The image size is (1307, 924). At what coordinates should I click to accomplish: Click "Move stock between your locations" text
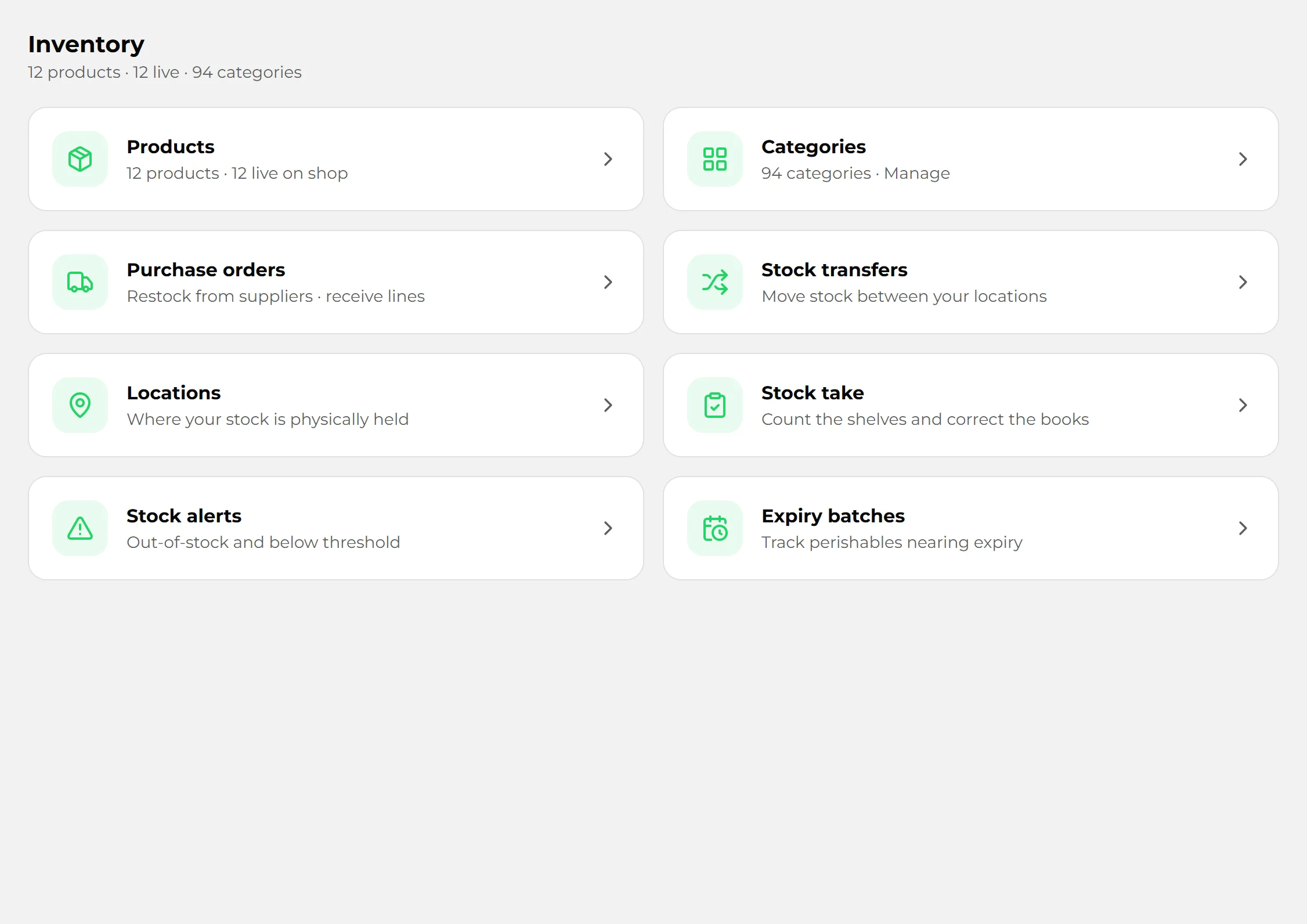pos(904,297)
